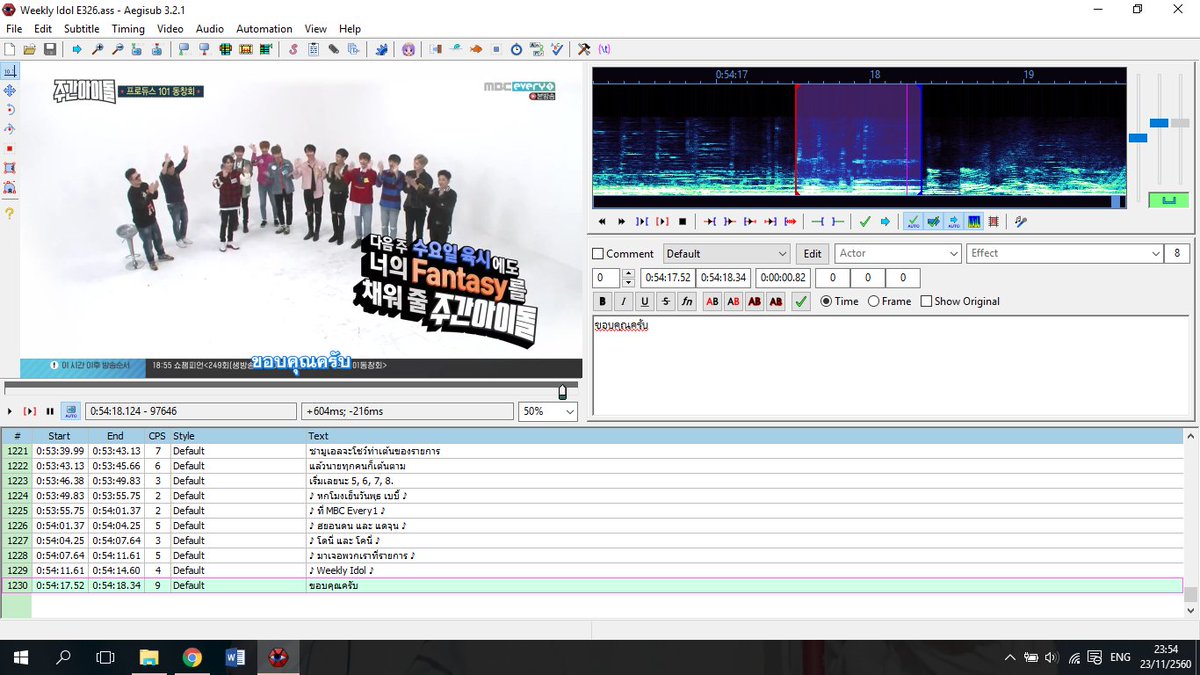Create a new subtitles file
Viewport: 1200px width, 675px height.
pyautogui.click(x=9, y=49)
